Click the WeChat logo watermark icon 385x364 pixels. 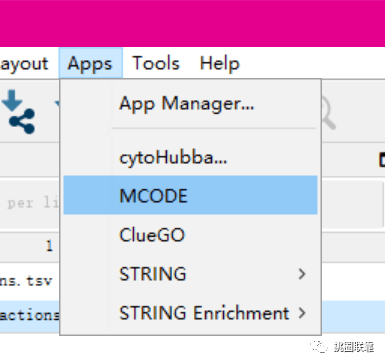[x=319, y=347]
